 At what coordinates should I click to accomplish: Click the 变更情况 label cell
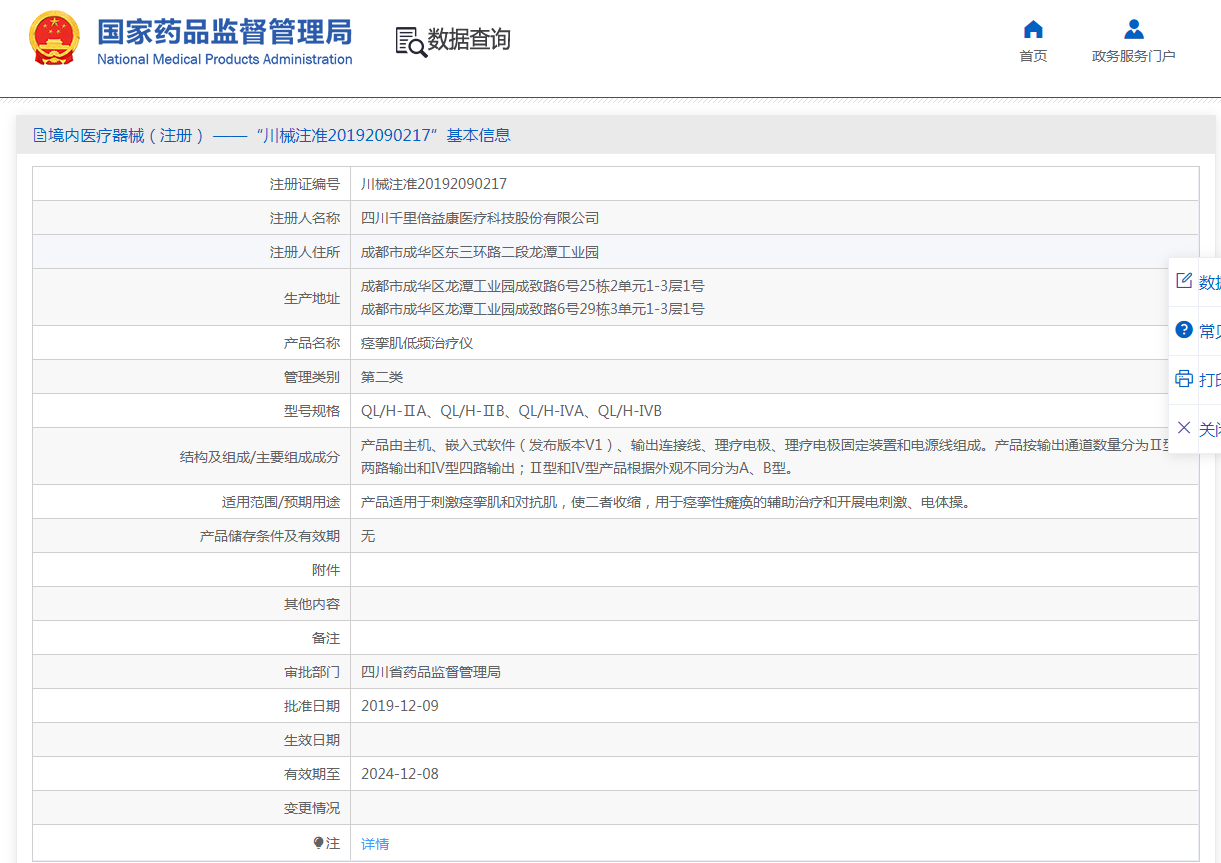(x=192, y=808)
